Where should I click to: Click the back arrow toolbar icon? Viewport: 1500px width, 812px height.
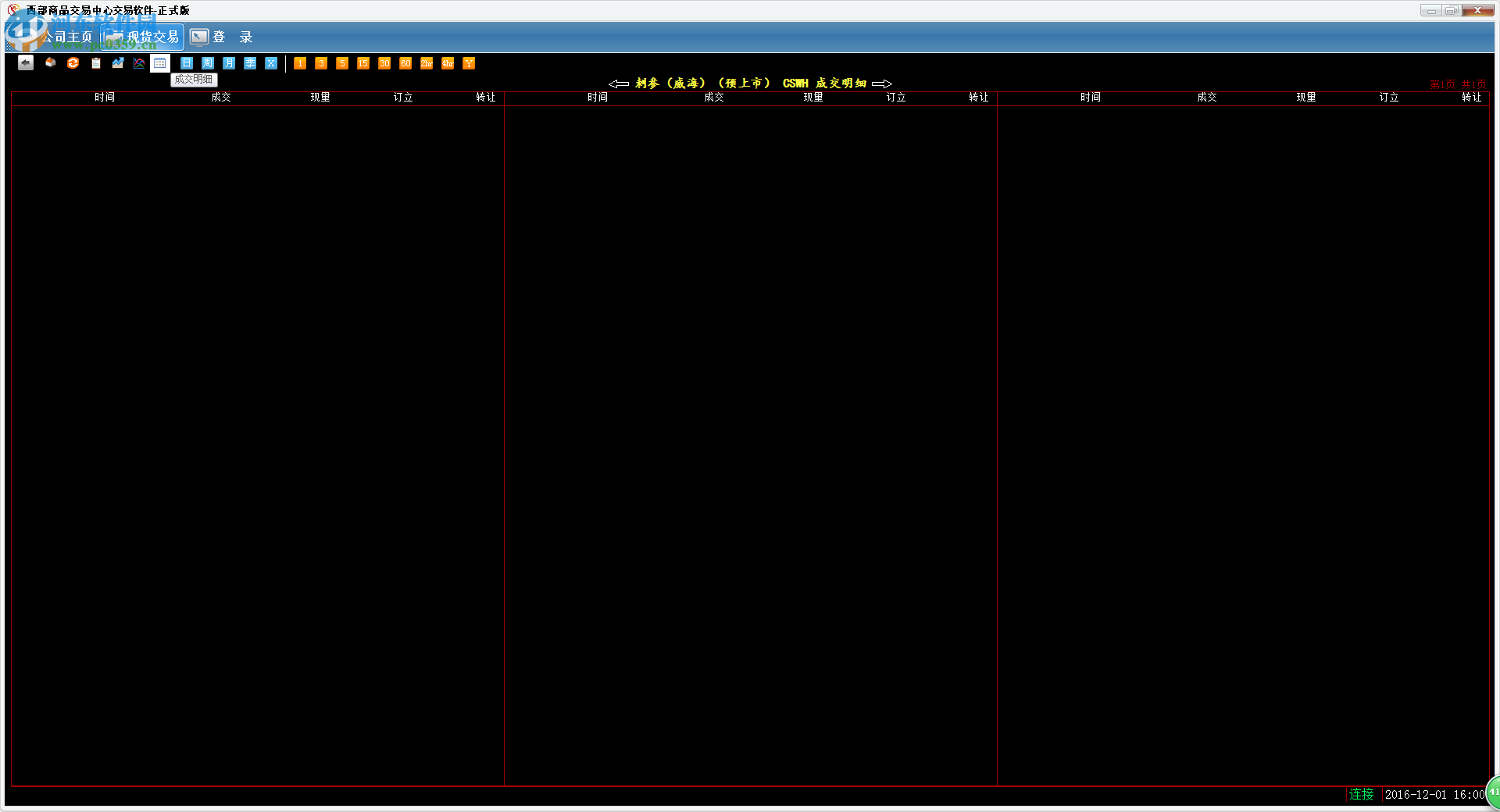tap(26, 63)
